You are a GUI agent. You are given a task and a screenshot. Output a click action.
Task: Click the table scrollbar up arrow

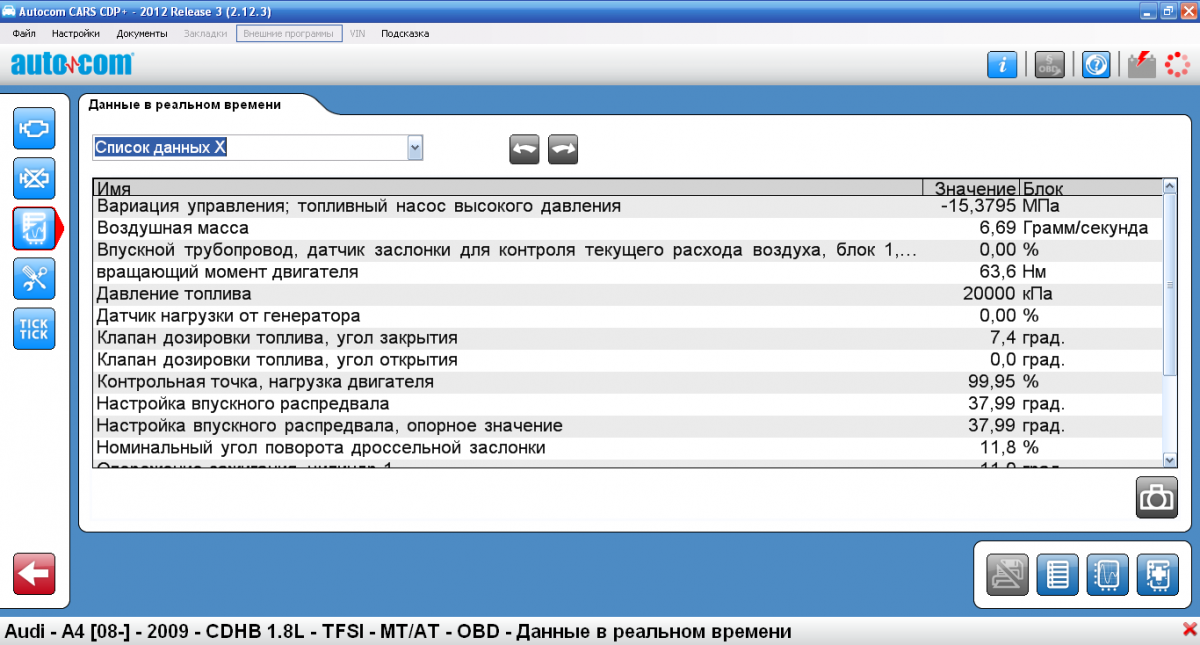click(1170, 186)
